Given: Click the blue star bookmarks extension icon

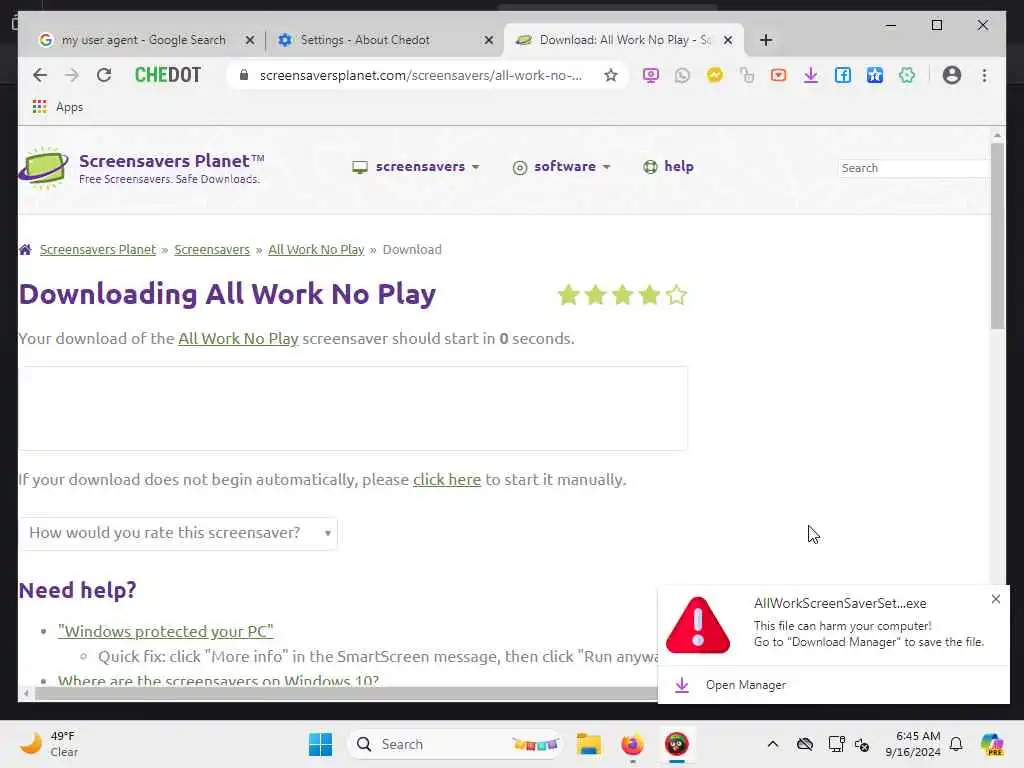Looking at the screenshot, I should 874,75.
